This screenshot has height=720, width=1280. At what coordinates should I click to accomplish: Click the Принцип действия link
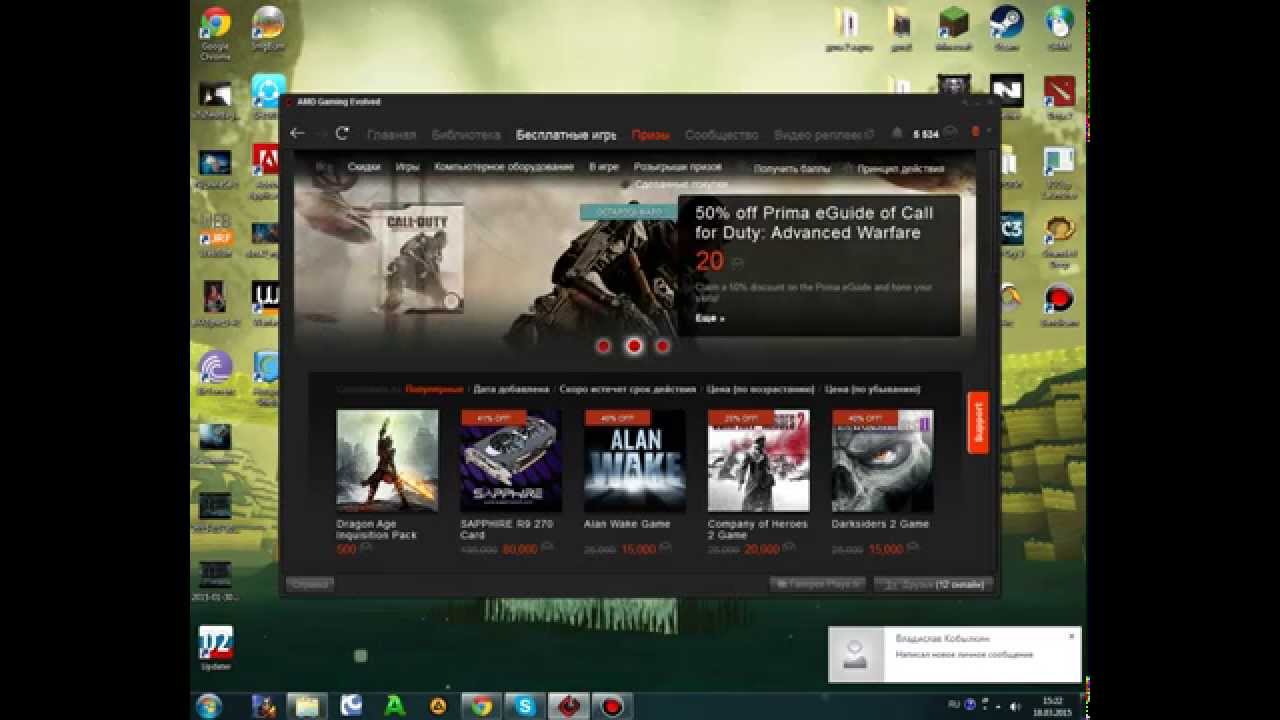point(901,169)
